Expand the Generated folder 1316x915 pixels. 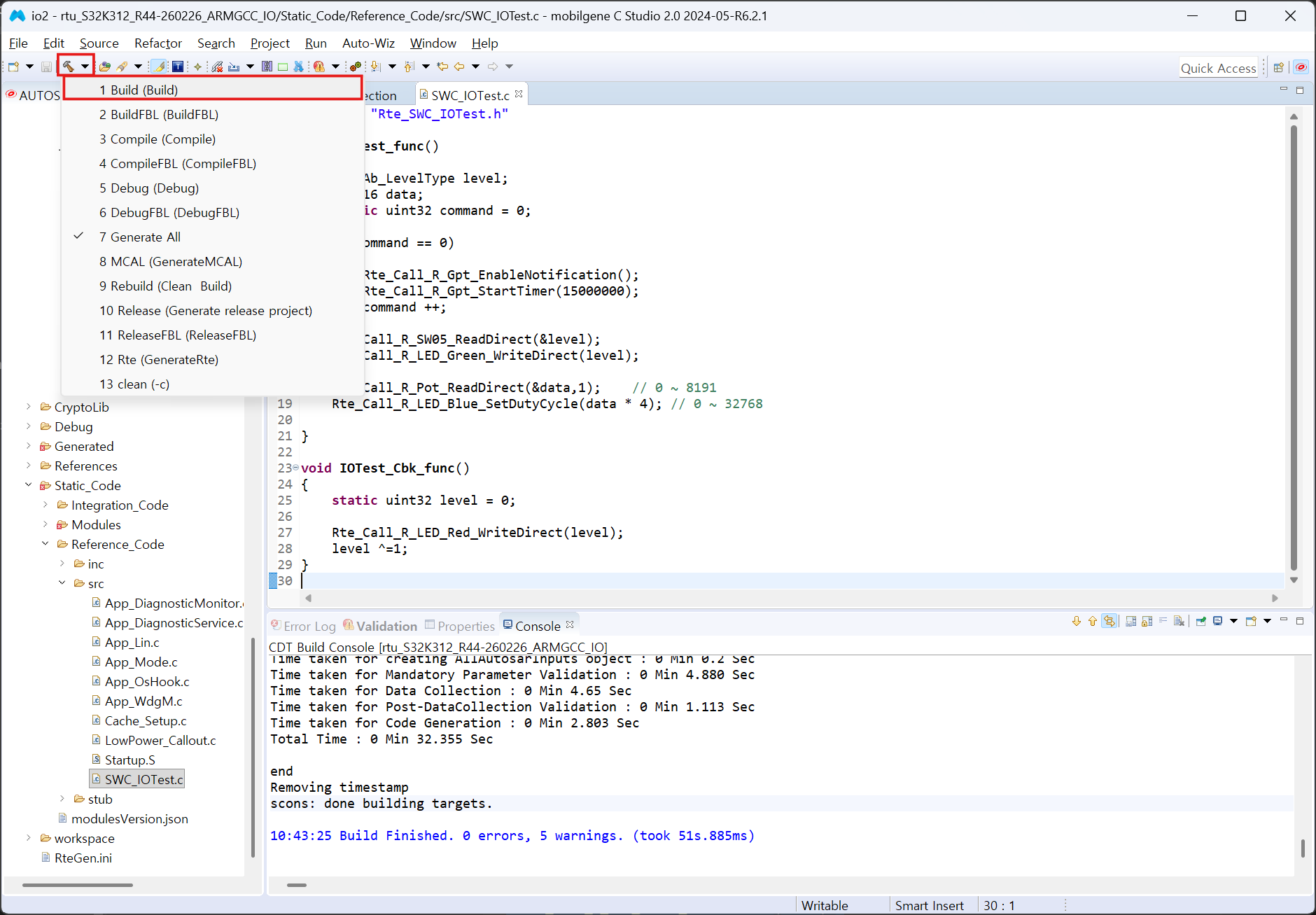pos(29,446)
